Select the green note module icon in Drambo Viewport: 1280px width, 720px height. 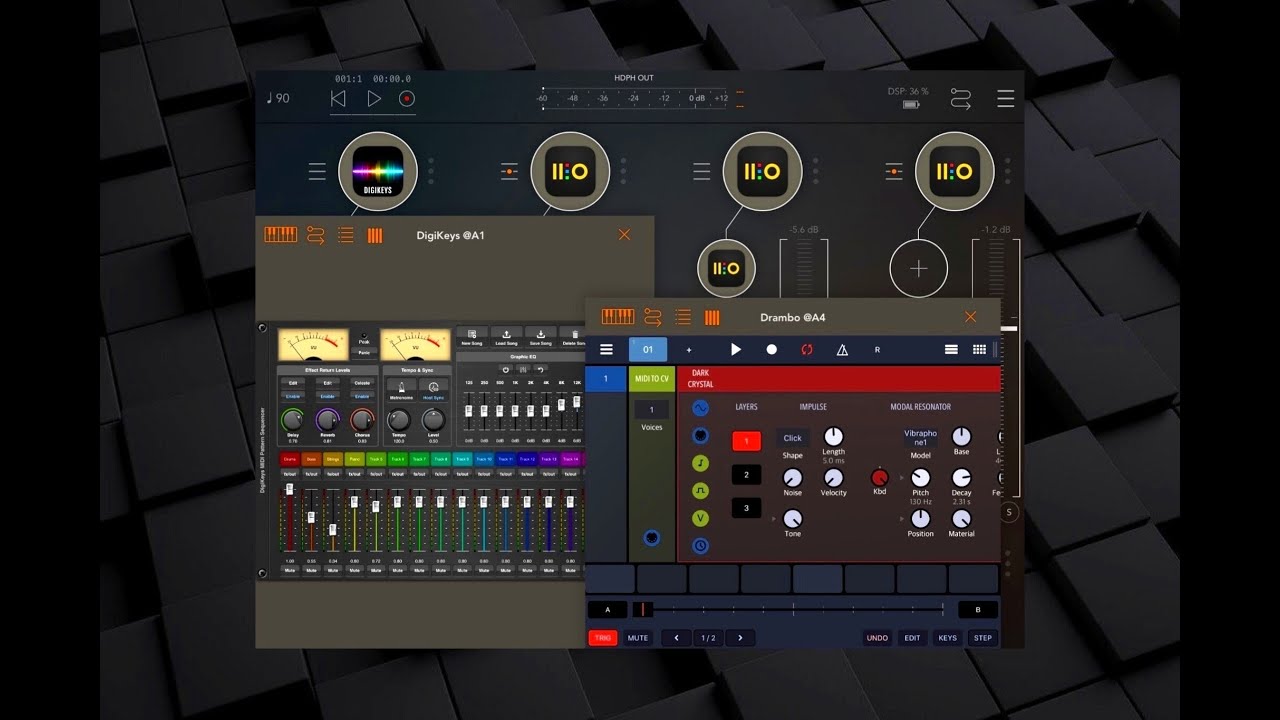coord(701,463)
